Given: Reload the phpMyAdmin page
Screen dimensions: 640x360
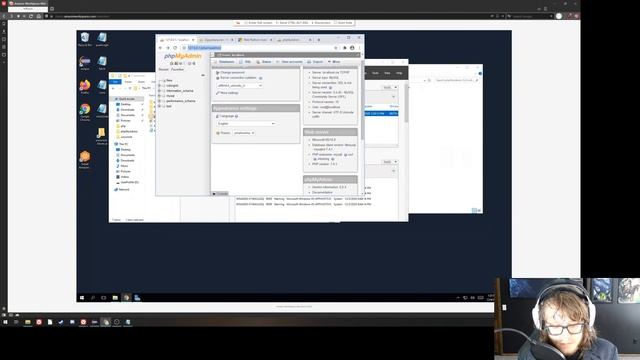Looking at the screenshot, I should [175, 48].
